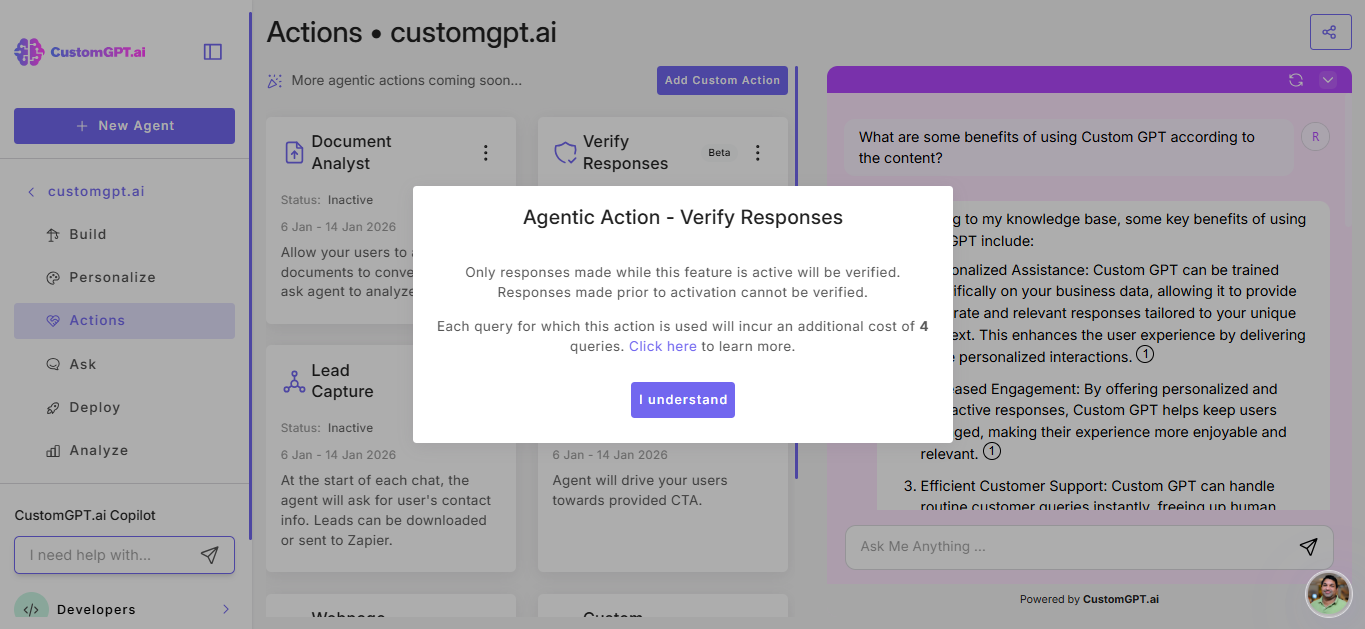The width and height of the screenshot is (1365, 629).
Task: Refresh the chat conversation
Action: 1295,79
